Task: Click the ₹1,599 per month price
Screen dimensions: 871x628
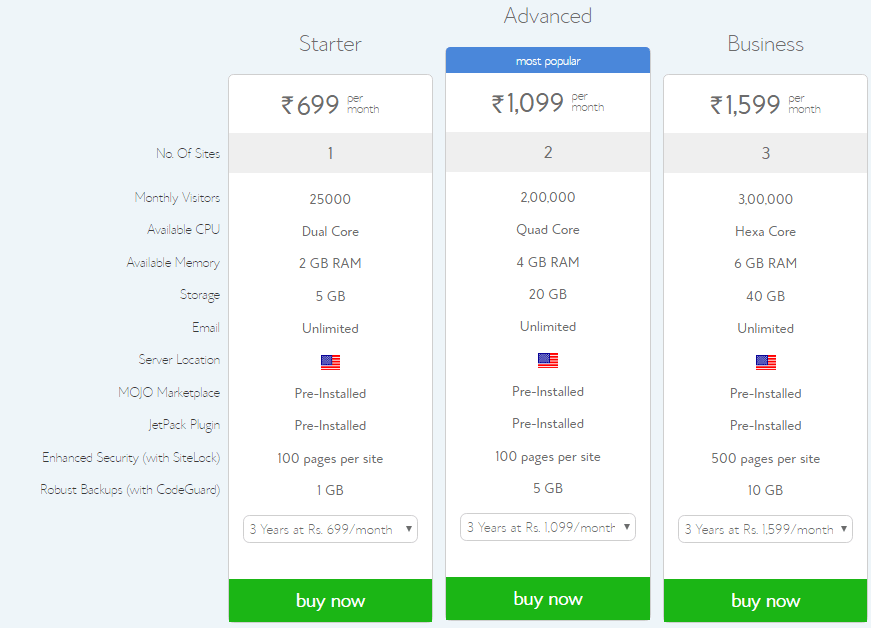Action: [766, 104]
